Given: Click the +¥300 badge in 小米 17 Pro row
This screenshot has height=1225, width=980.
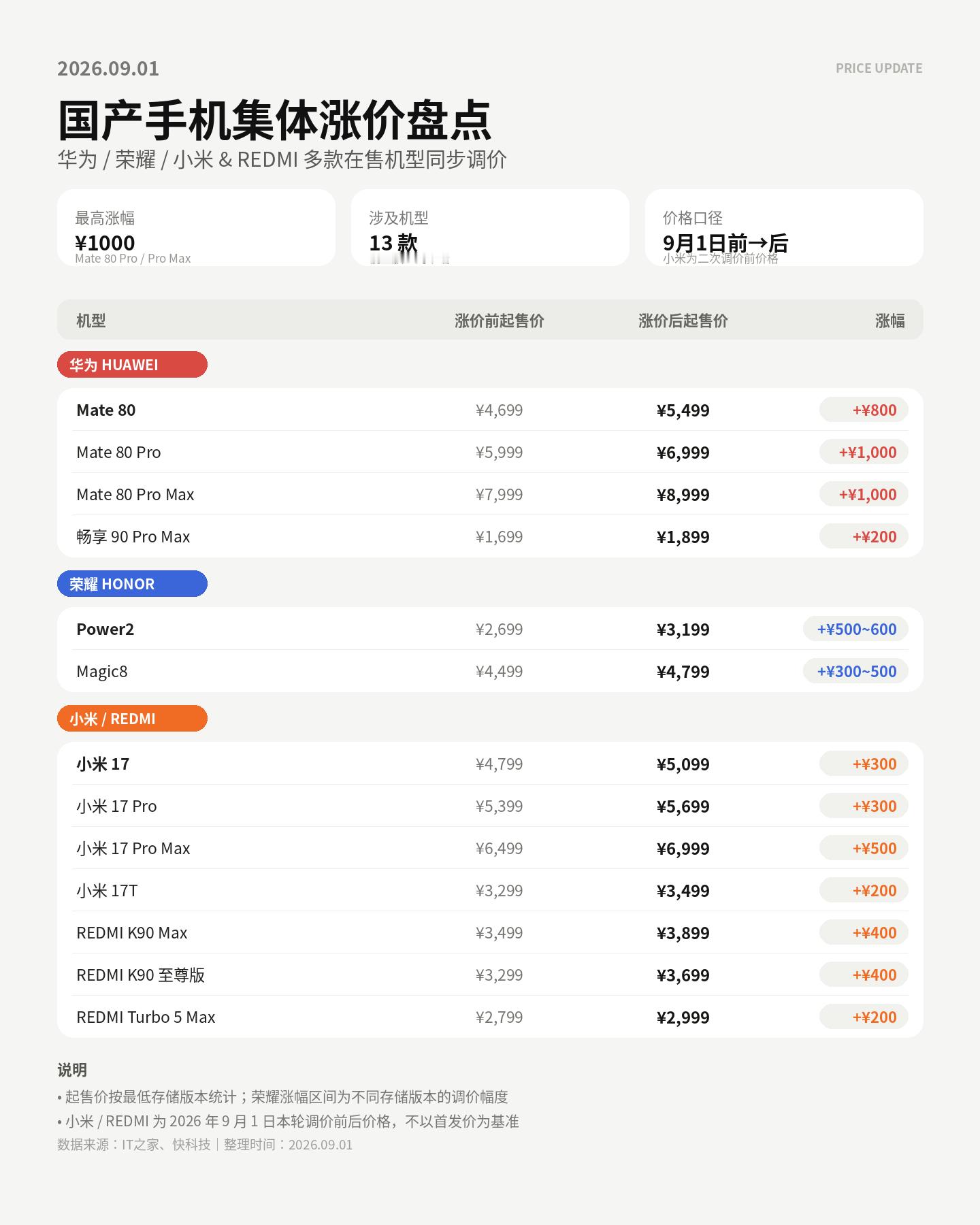Looking at the screenshot, I should pos(864,806).
